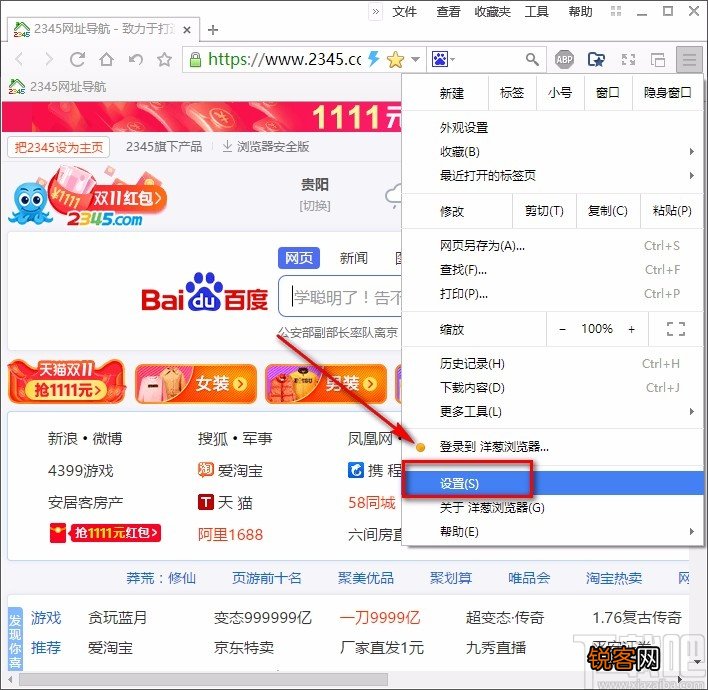Open 历史记录(H)
This screenshot has height=690, width=708.
coord(552,364)
